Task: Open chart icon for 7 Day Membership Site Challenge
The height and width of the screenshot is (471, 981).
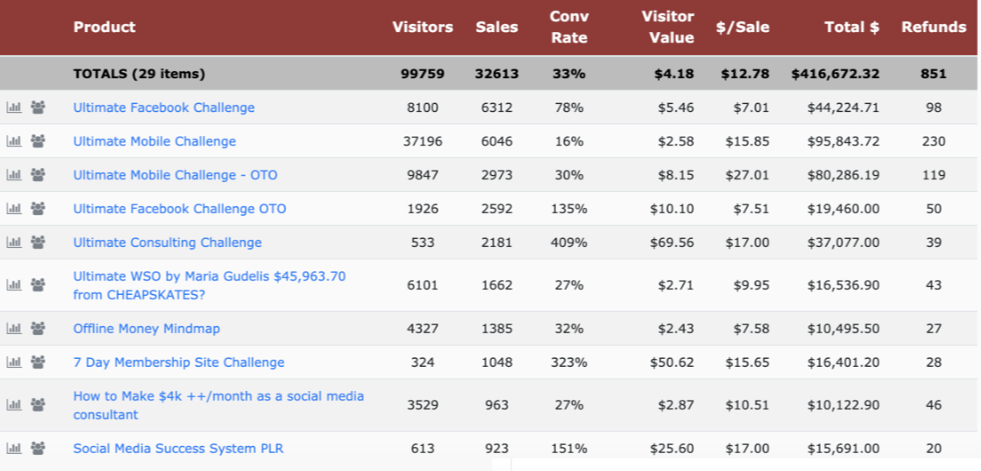Action: click(x=14, y=362)
